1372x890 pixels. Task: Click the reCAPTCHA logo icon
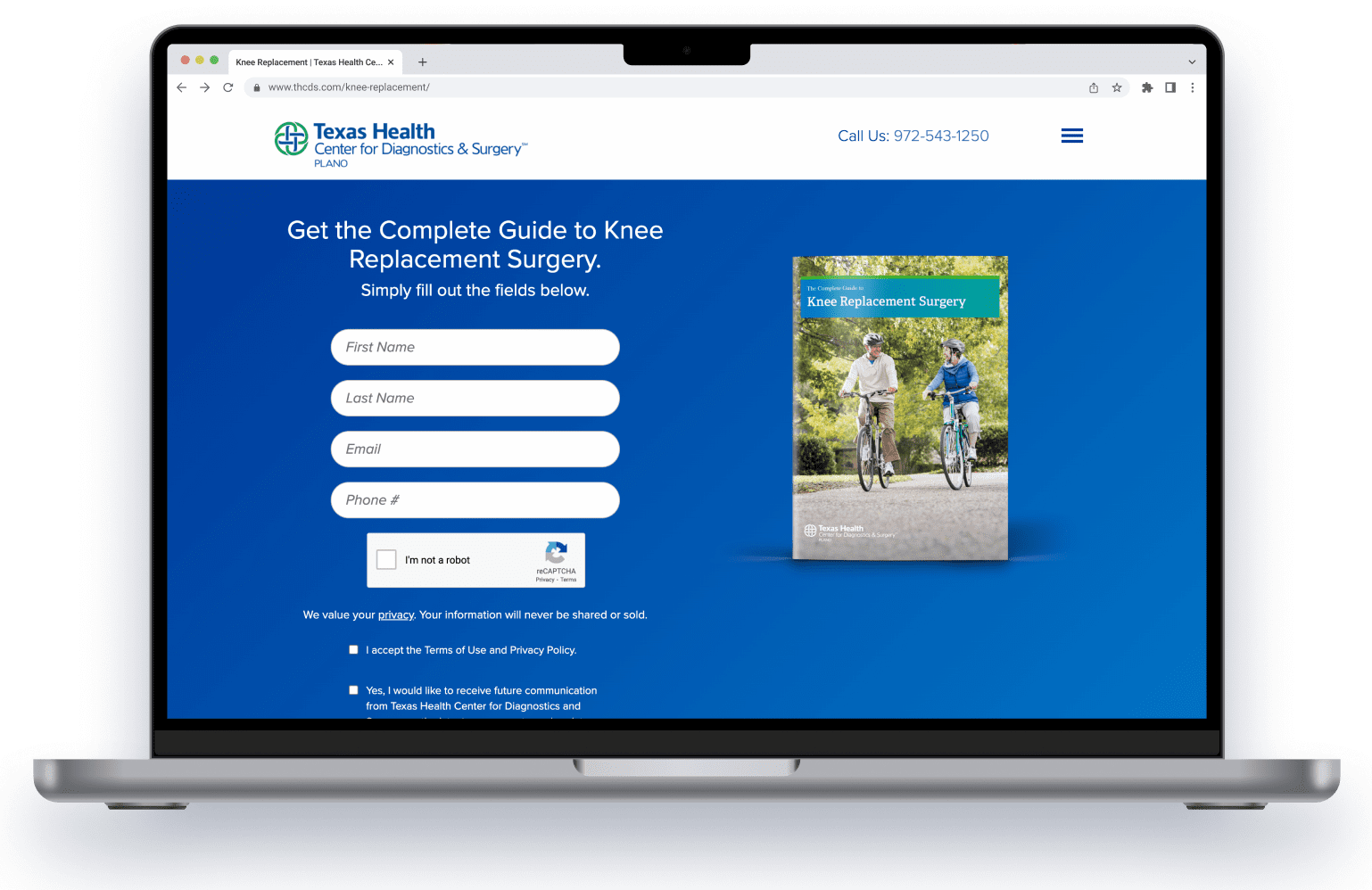557,552
